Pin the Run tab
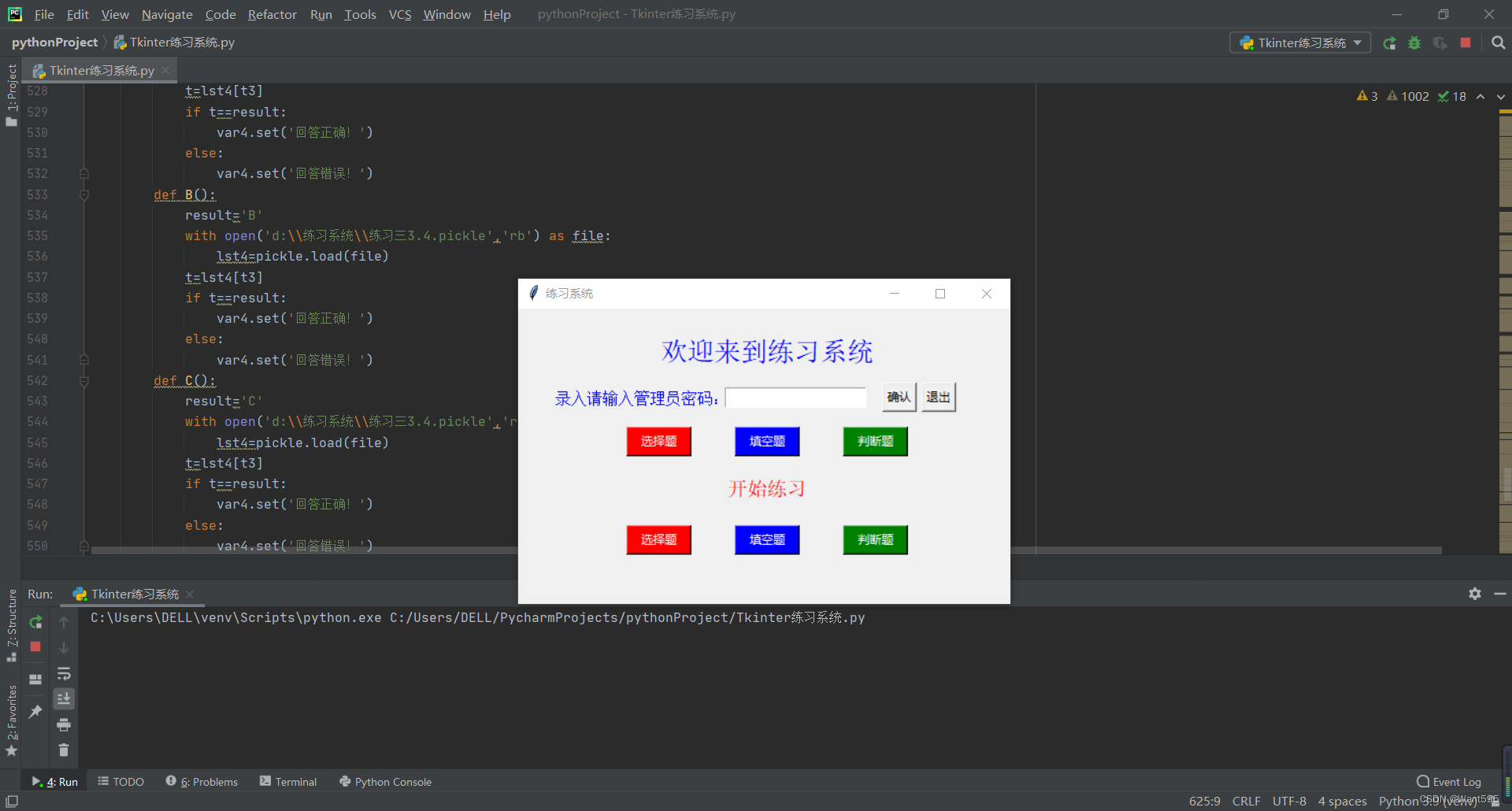 [x=35, y=712]
